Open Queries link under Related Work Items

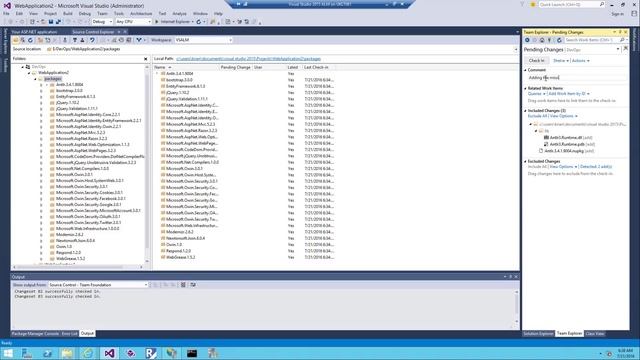[x=534, y=94]
